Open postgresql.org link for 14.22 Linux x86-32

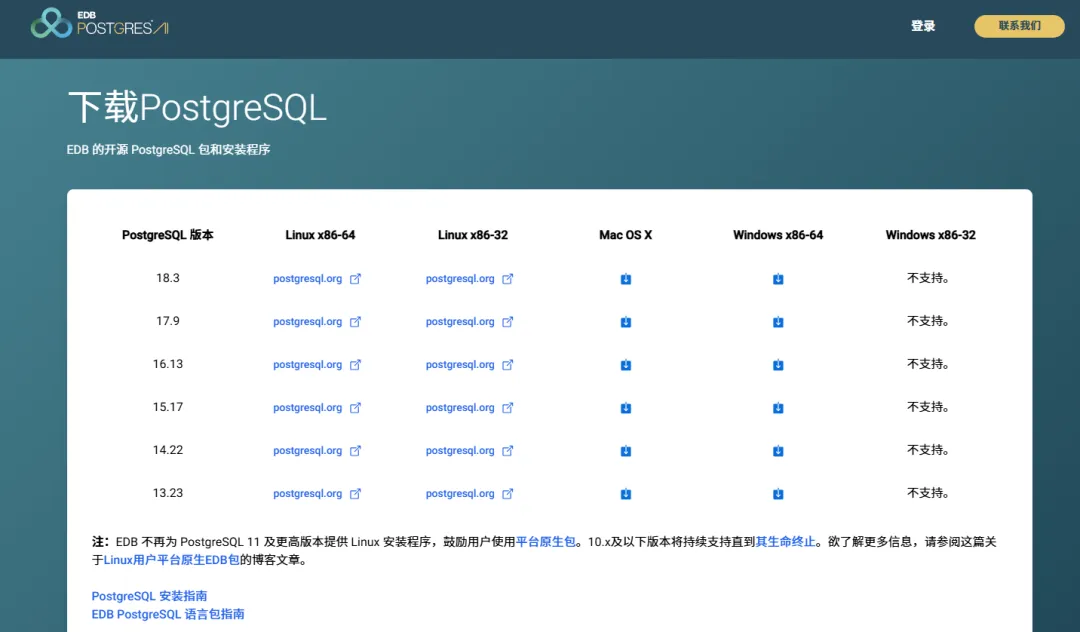coord(460,451)
